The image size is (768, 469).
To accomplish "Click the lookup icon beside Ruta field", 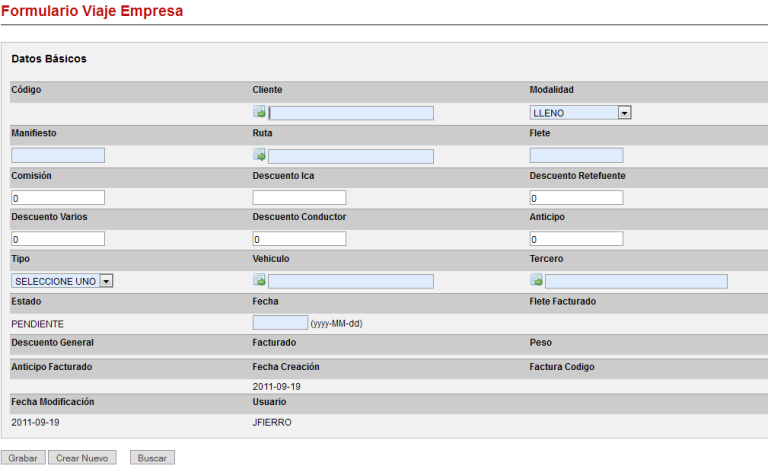I will tap(259, 155).
